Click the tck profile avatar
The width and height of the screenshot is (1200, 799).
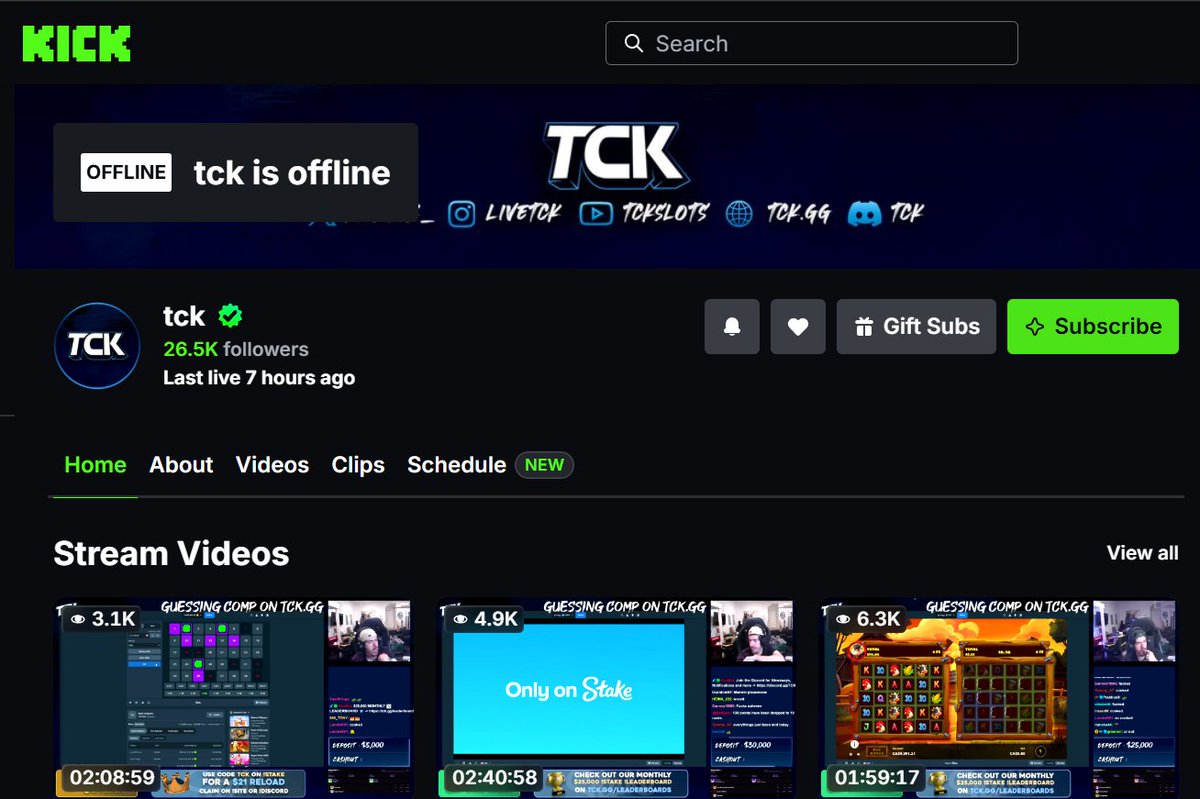[96, 345]
